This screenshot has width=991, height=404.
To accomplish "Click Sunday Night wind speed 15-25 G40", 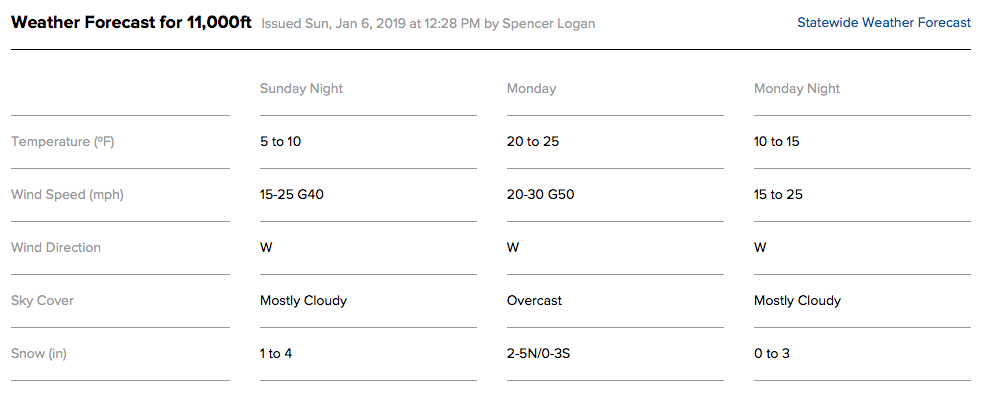I will click(x=291, y=195).
